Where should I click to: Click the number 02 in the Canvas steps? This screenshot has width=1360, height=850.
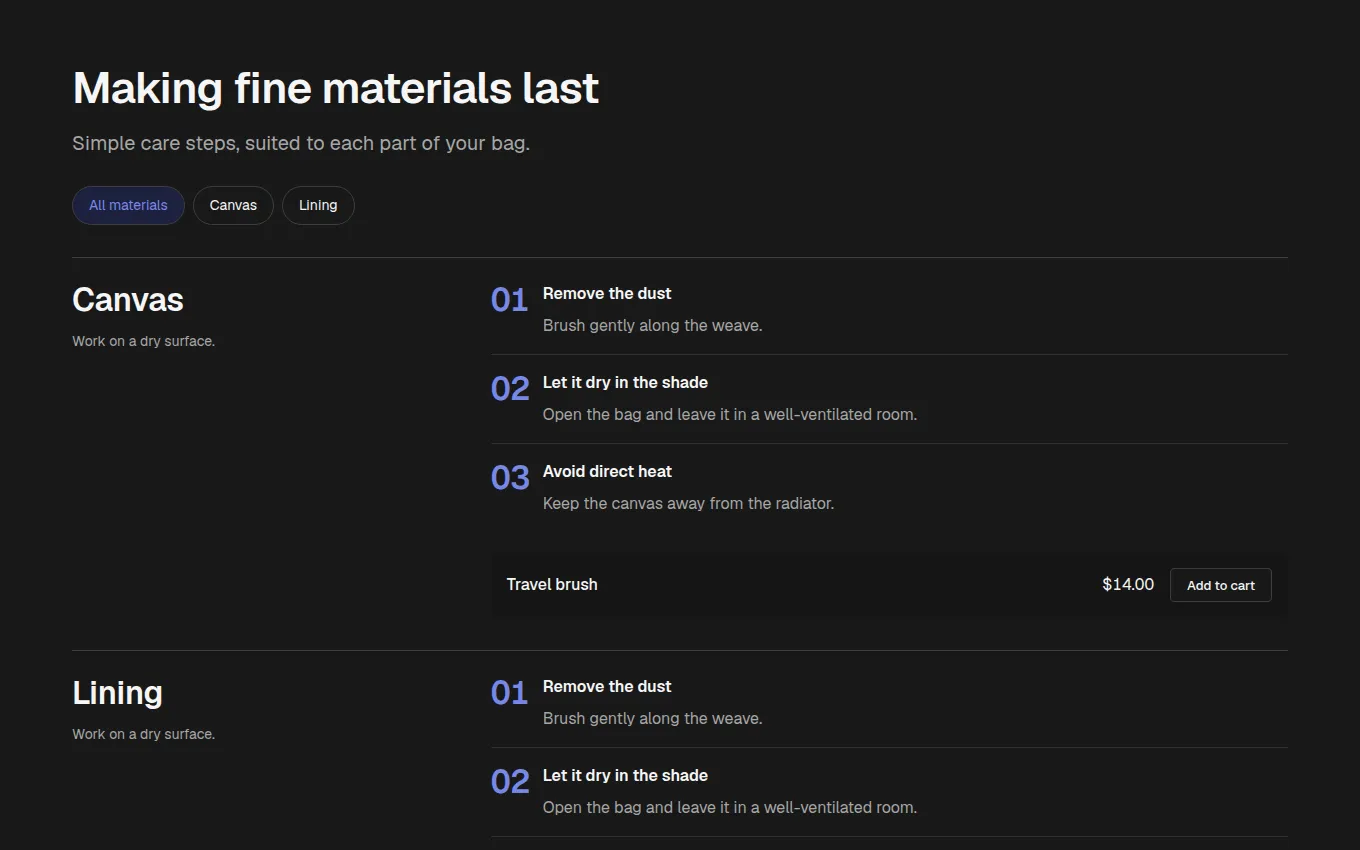coord(510,389)
